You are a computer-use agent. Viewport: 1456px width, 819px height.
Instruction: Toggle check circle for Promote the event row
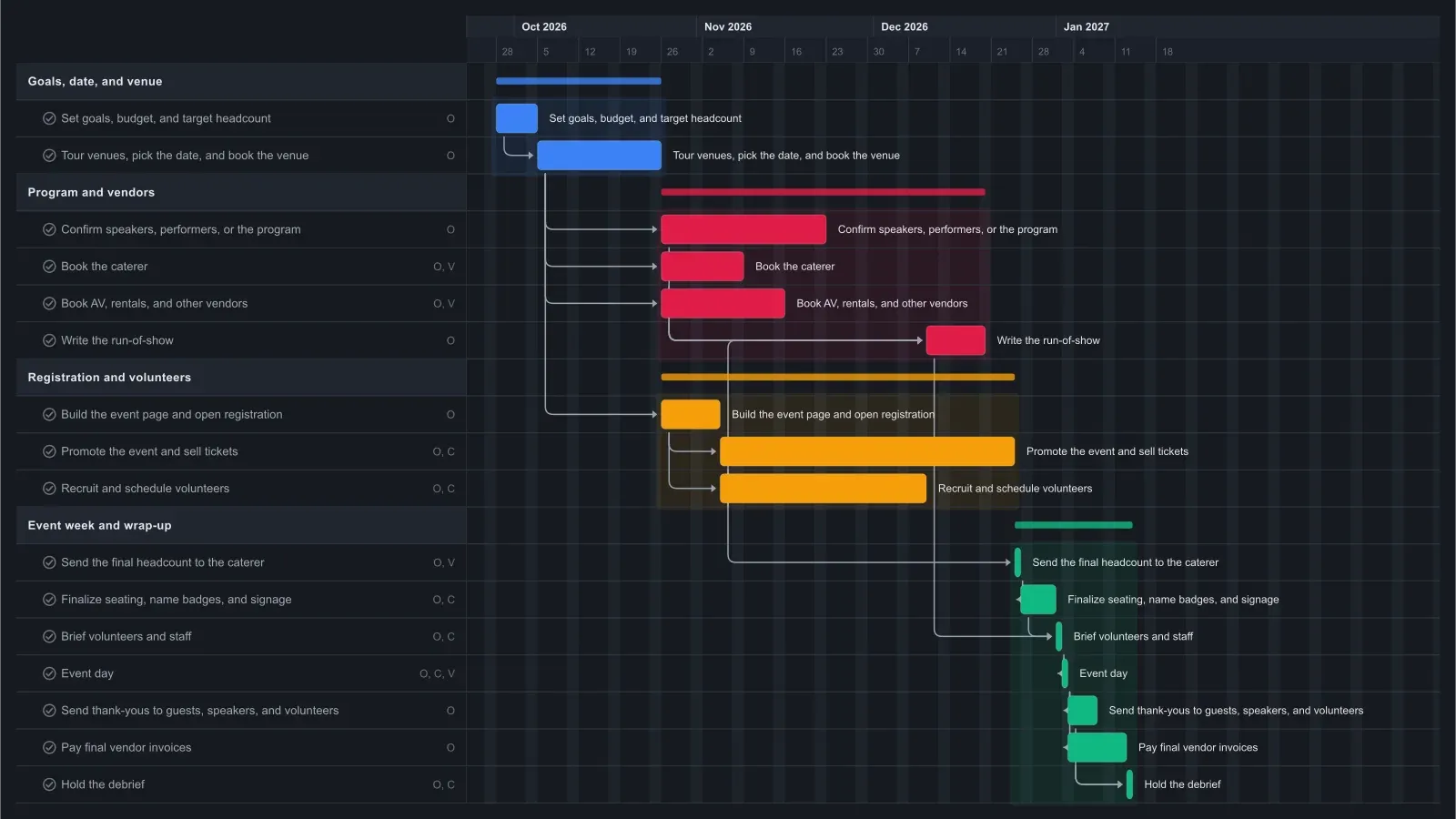pos(49,451)
